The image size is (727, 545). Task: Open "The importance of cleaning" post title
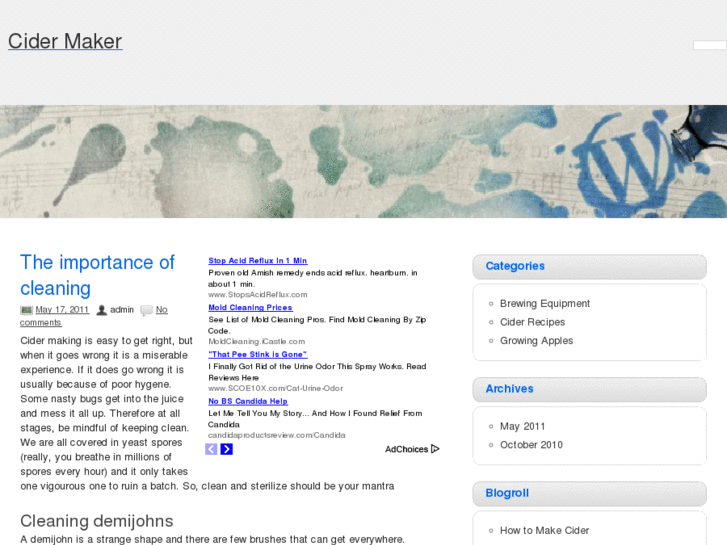(97, 275)
